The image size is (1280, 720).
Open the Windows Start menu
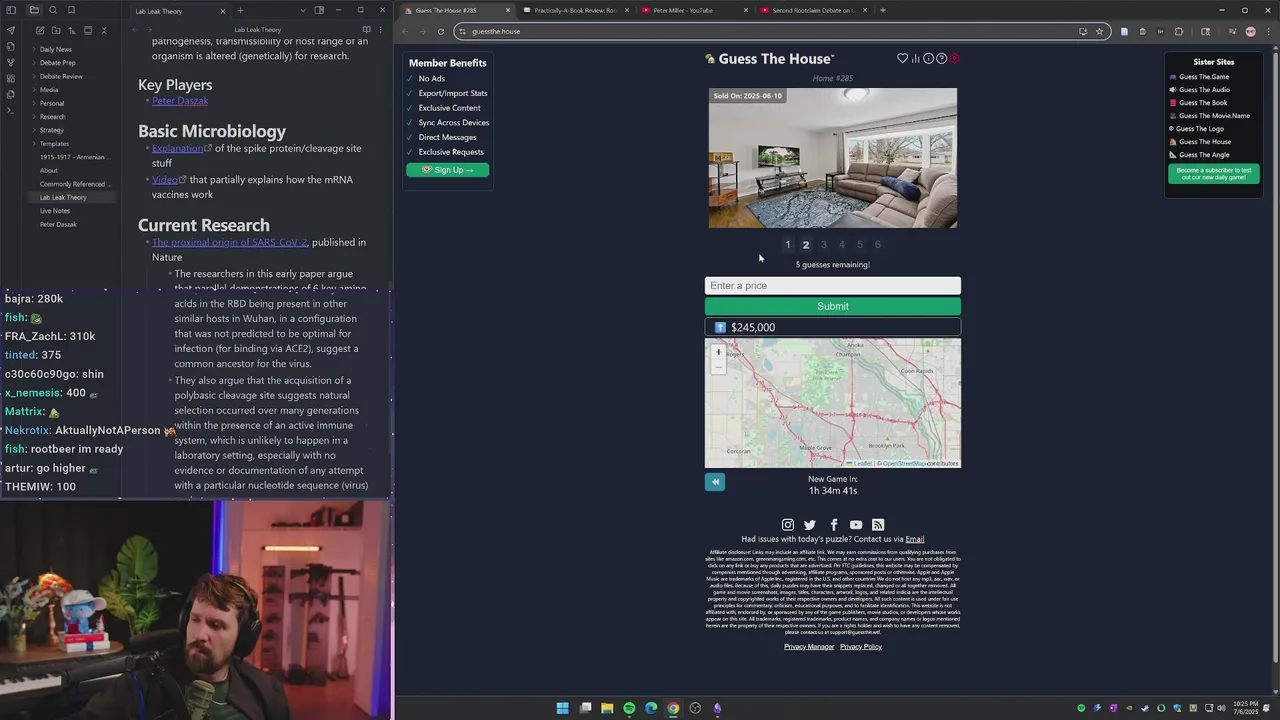562,708
